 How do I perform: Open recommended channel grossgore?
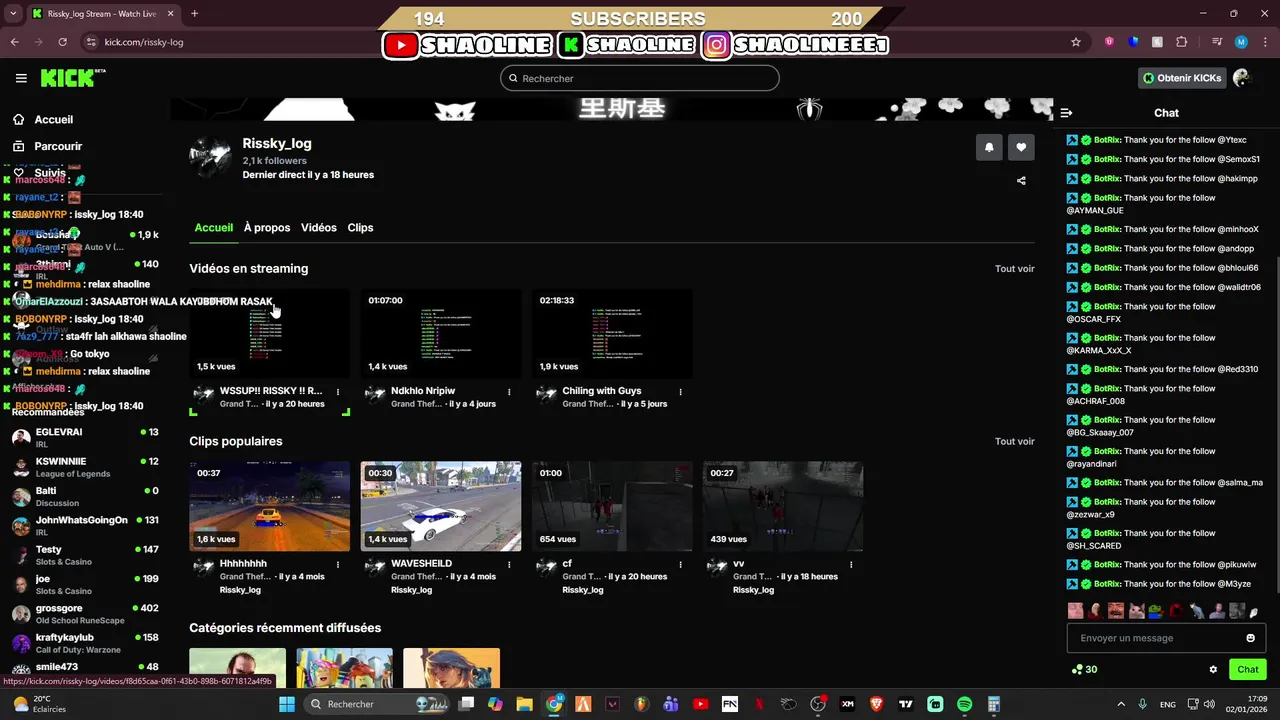tap(85, 614)
